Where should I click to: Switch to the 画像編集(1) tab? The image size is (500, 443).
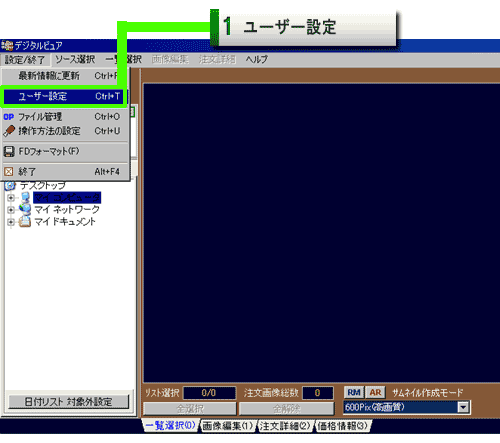pos(228,426)
